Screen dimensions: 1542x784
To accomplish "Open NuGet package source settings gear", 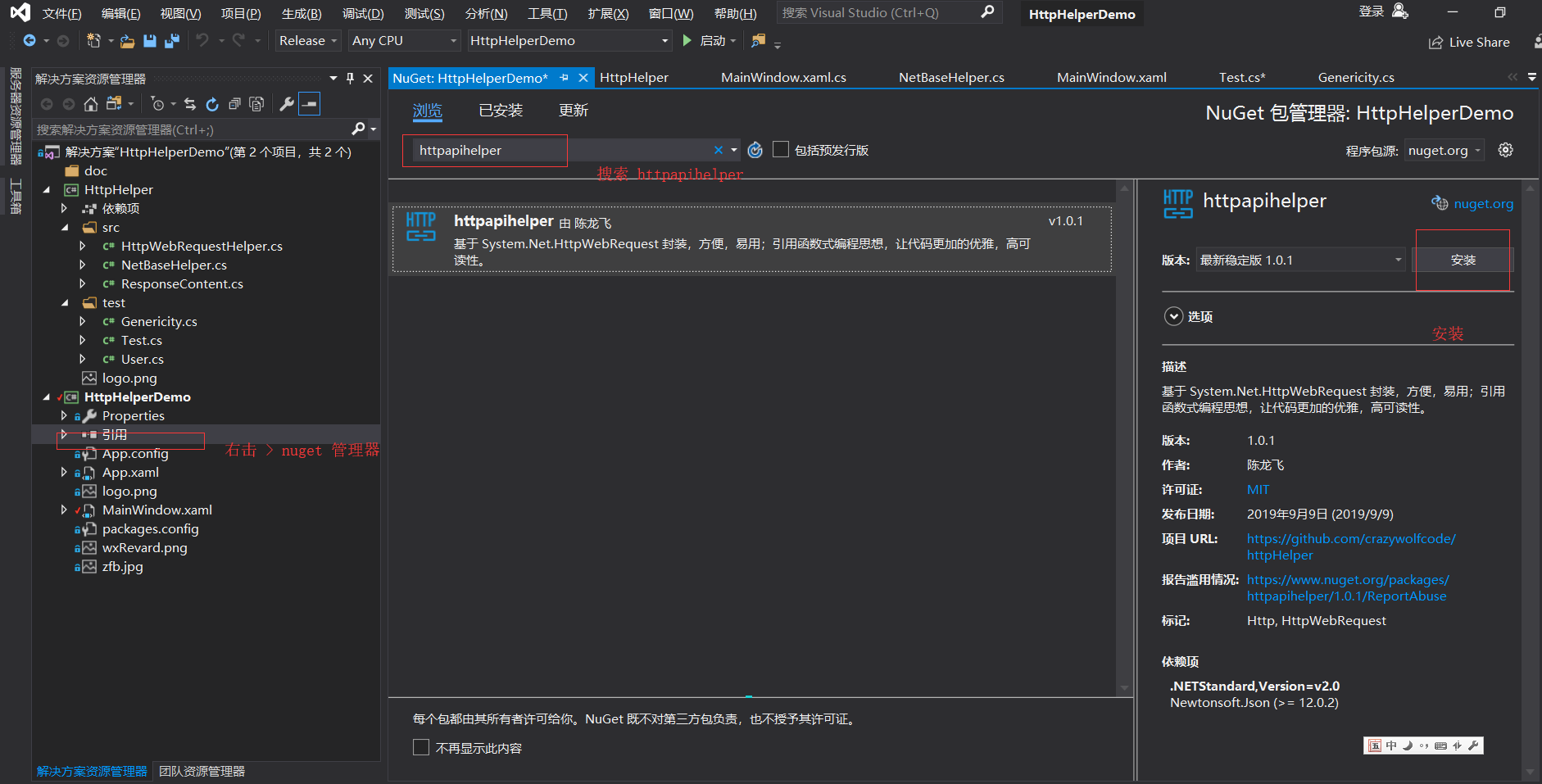I will [1505, 150].
